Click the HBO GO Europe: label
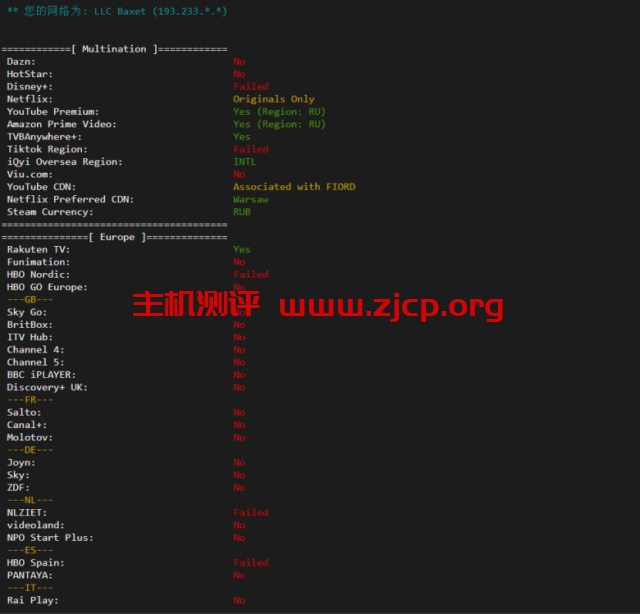 click(x=47, y=287)
